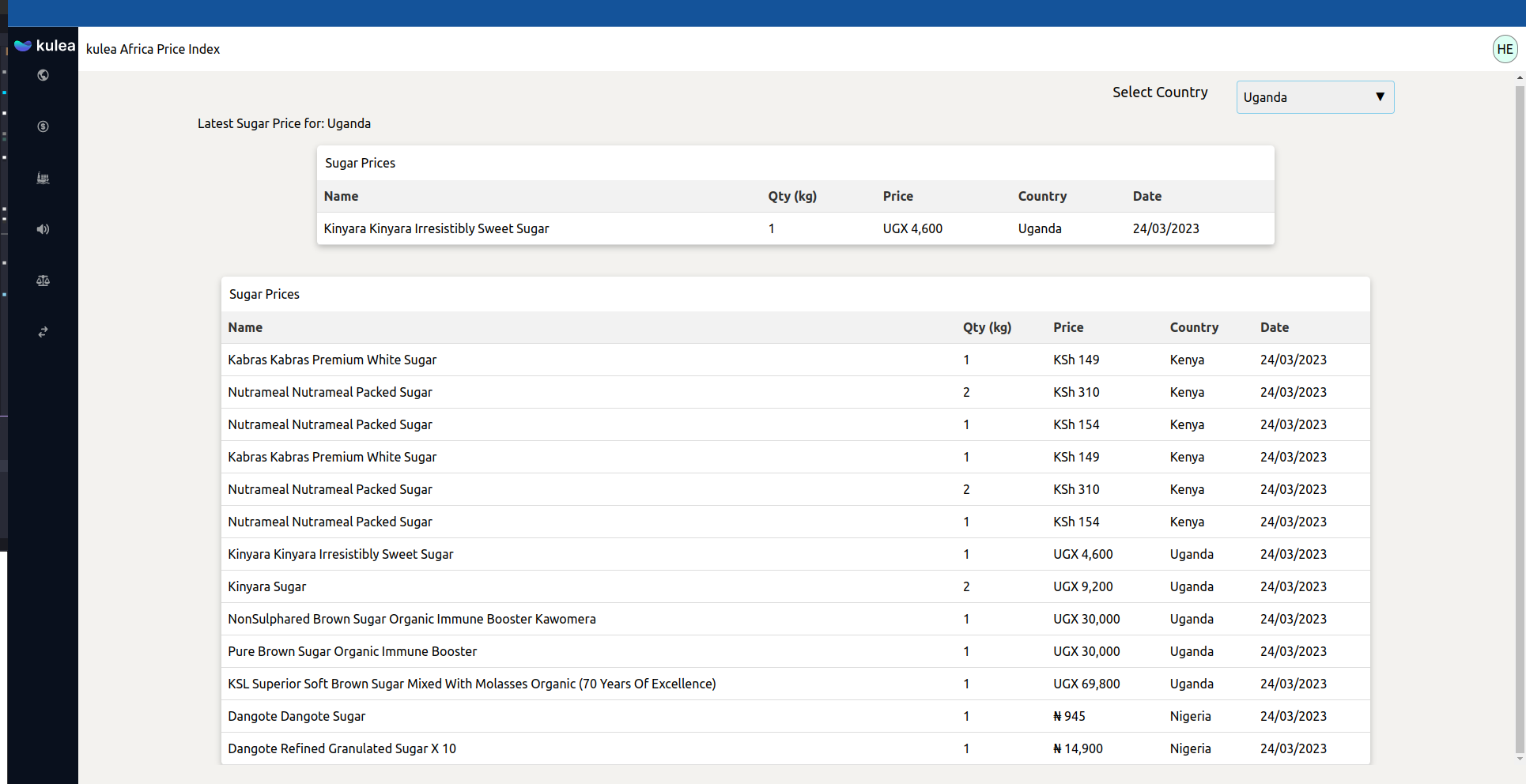
Task: Click the Country header in lower table
Action: [x=1194, y=327]
